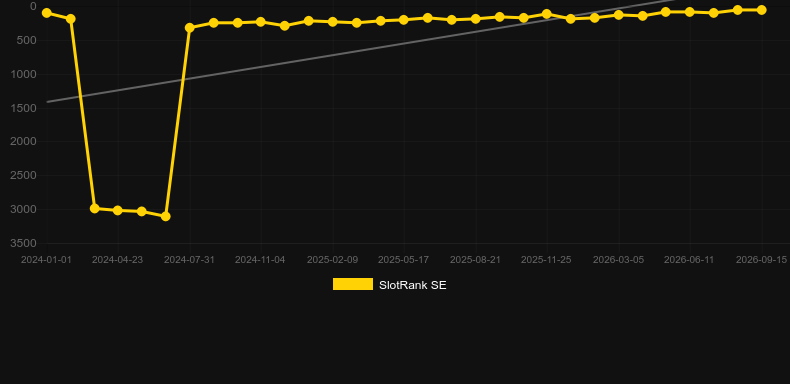Click the yellow SlotRank SE legend swatch
The height and width of the screenshot is (384, 790).
(x=353, y=284)
